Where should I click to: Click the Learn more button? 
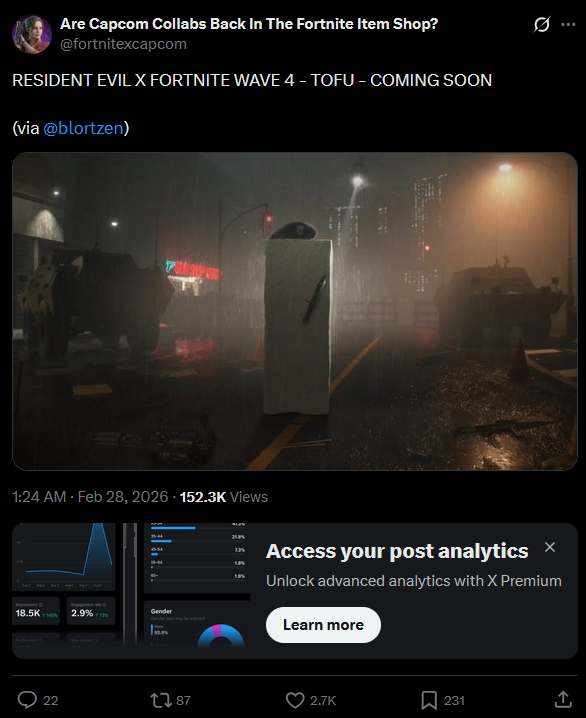(323, 625)
